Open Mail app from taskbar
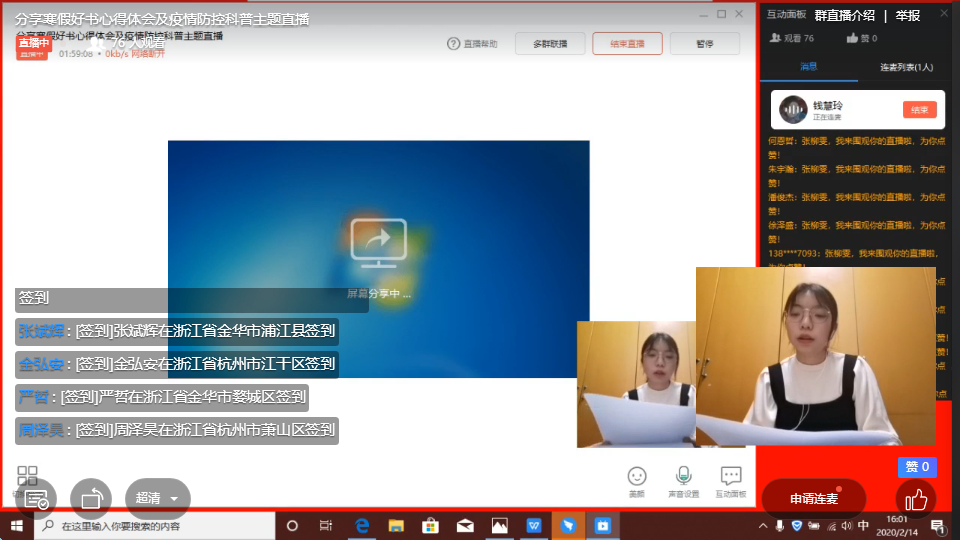 tap(465, 526)
